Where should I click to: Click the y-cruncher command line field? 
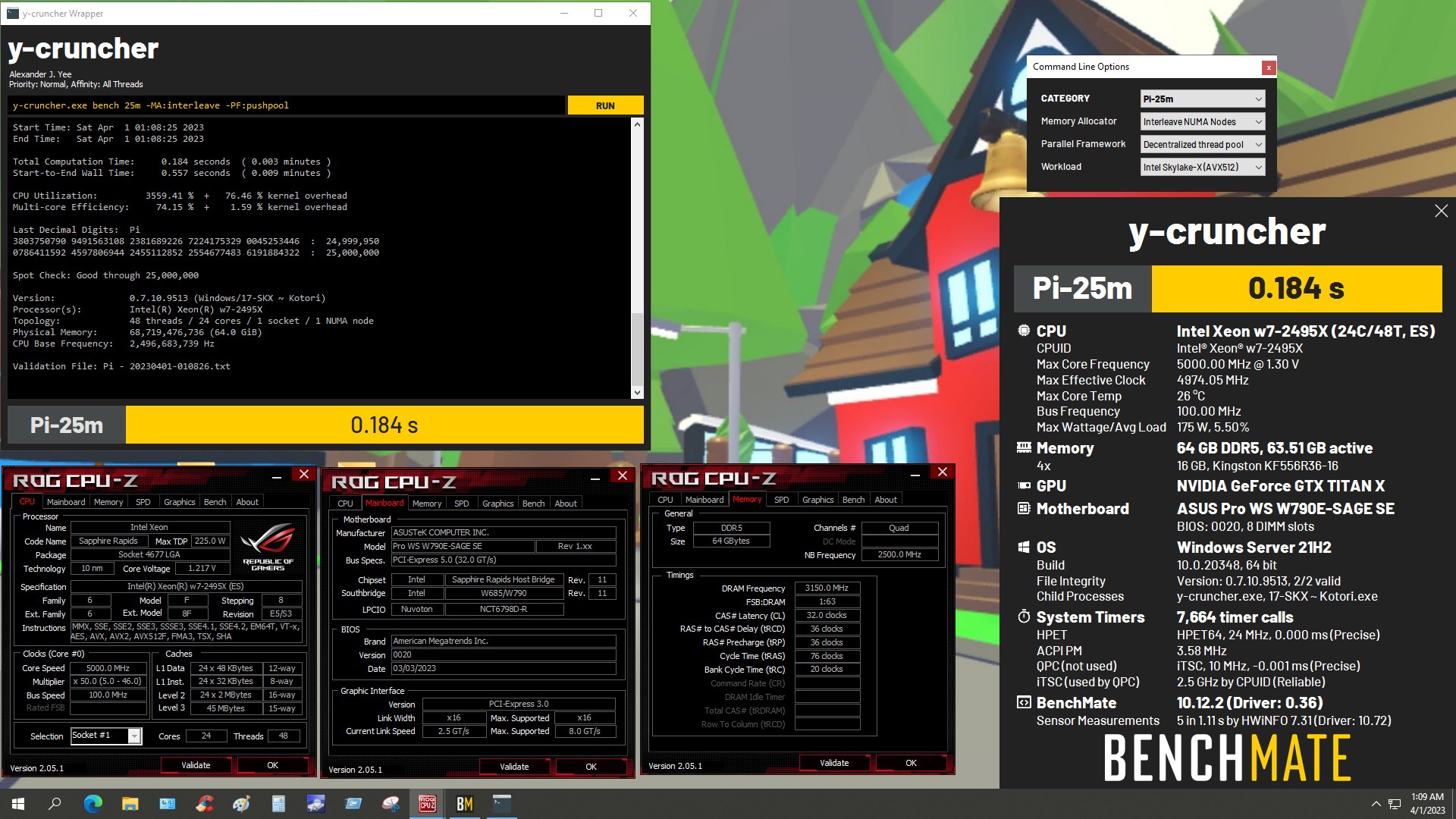[287, 105]
